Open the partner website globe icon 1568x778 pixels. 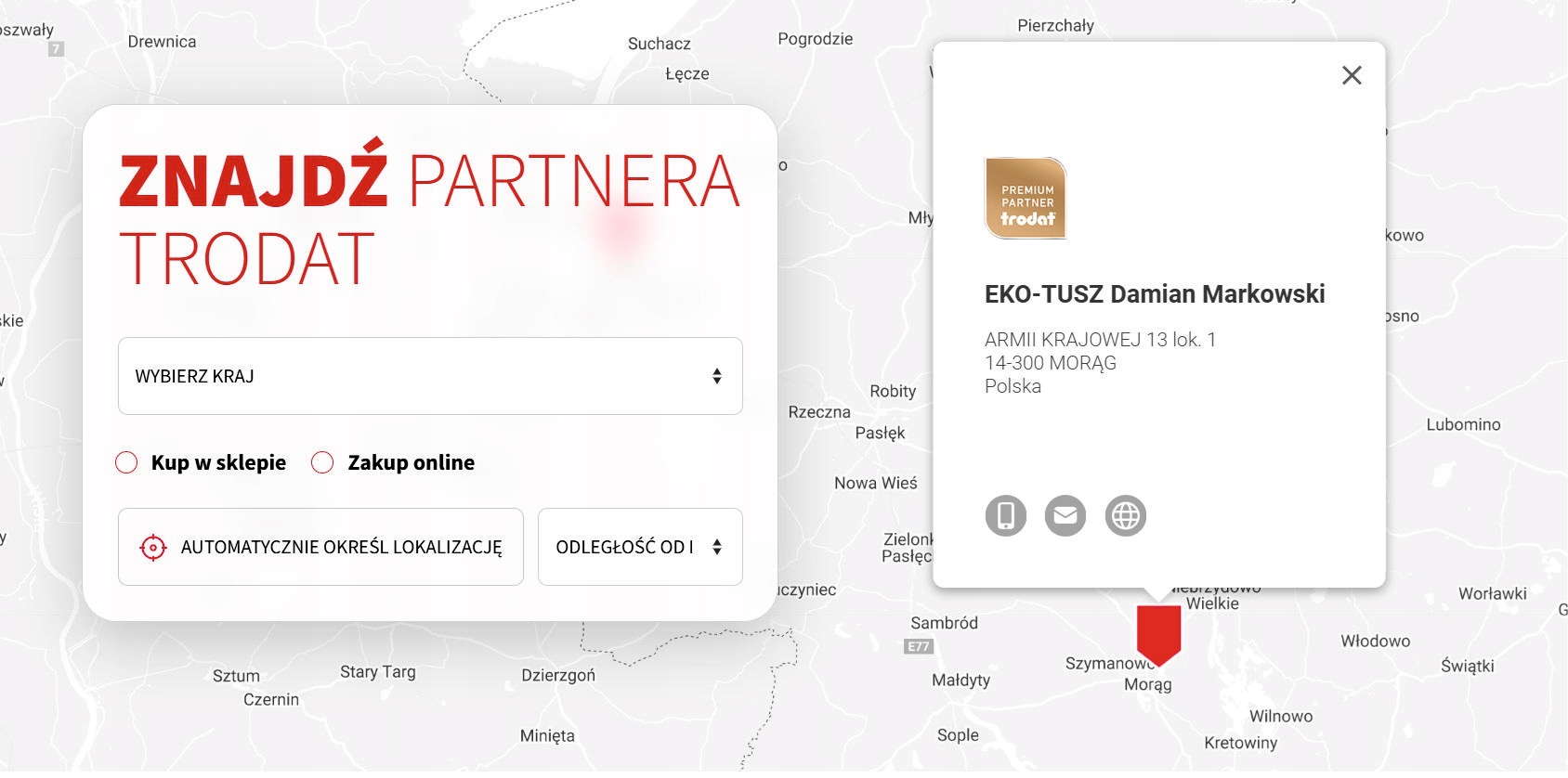[x=1126, y=515]
